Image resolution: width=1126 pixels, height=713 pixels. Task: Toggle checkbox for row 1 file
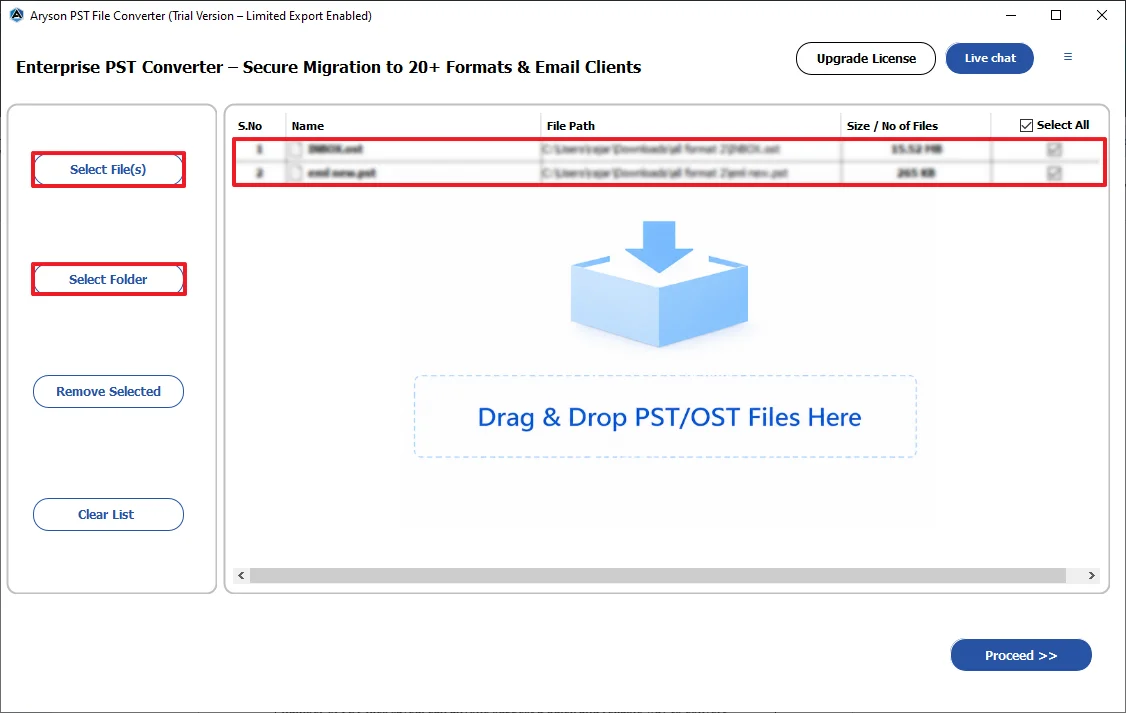pos(1054,149)
